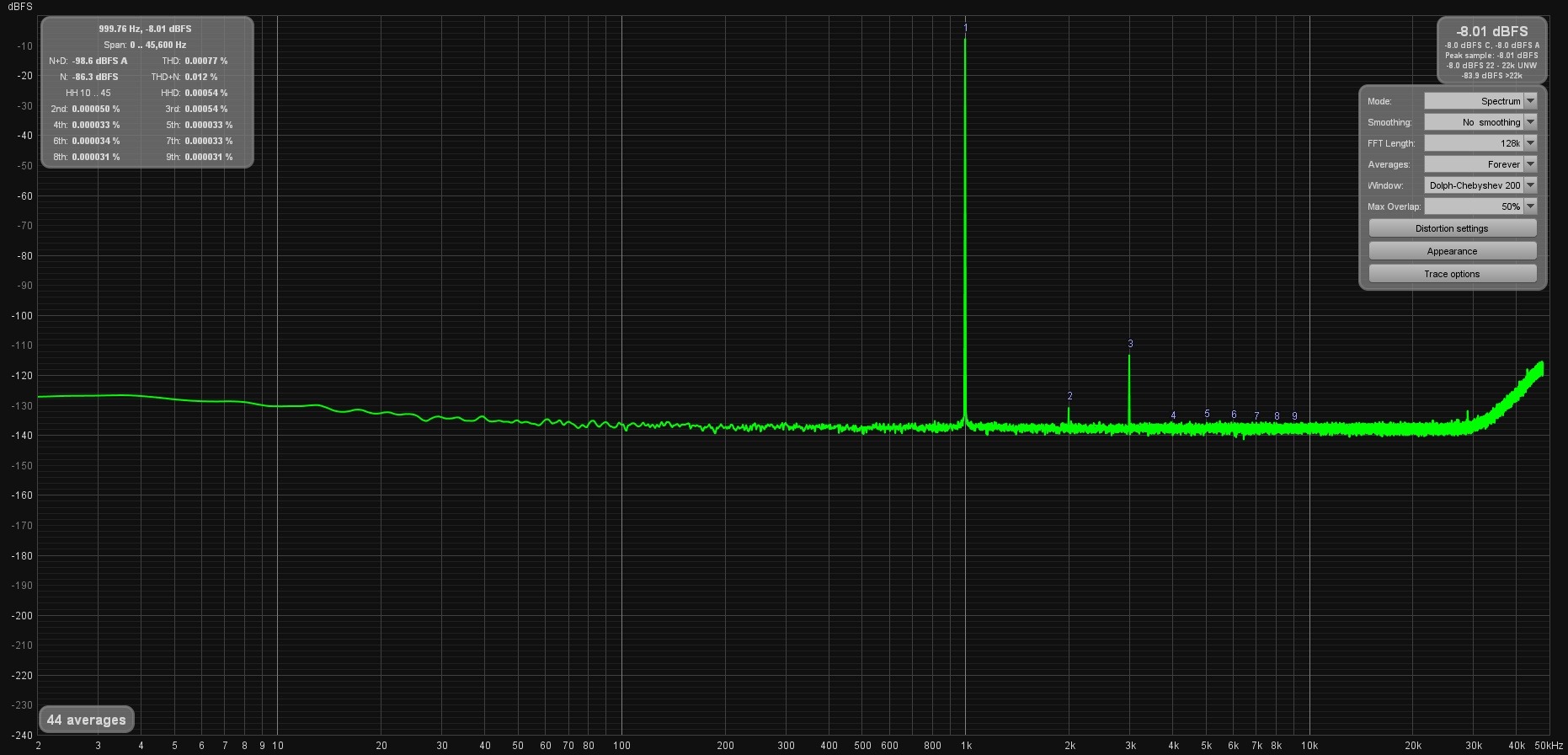Click the 1k label on the frequency axis
Screen dimensions: 1568x755
(x=966, y=745)
